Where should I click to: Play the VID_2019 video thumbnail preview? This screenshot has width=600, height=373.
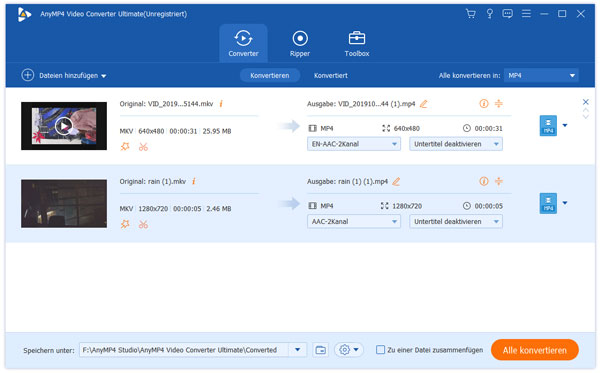(64, 126)
